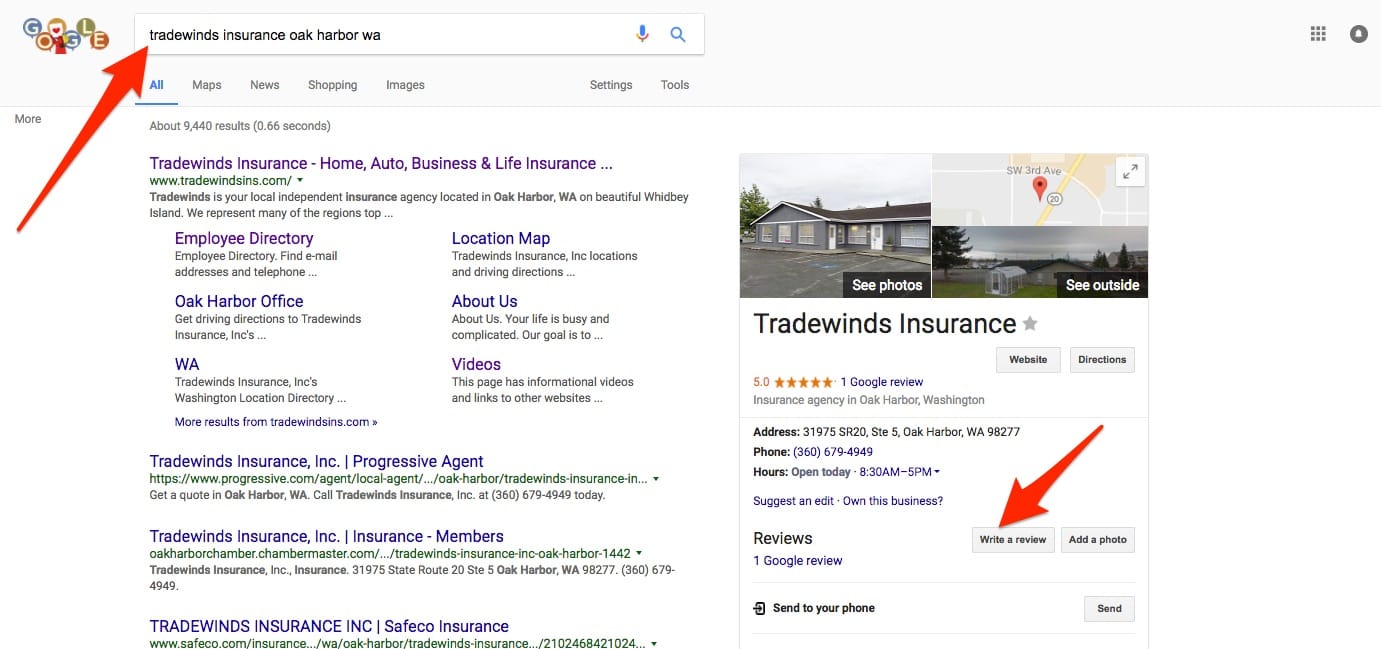Click the phone number (360) 679-4949
This screenshot has width=1381, height=649.
[x=833, y=452]
